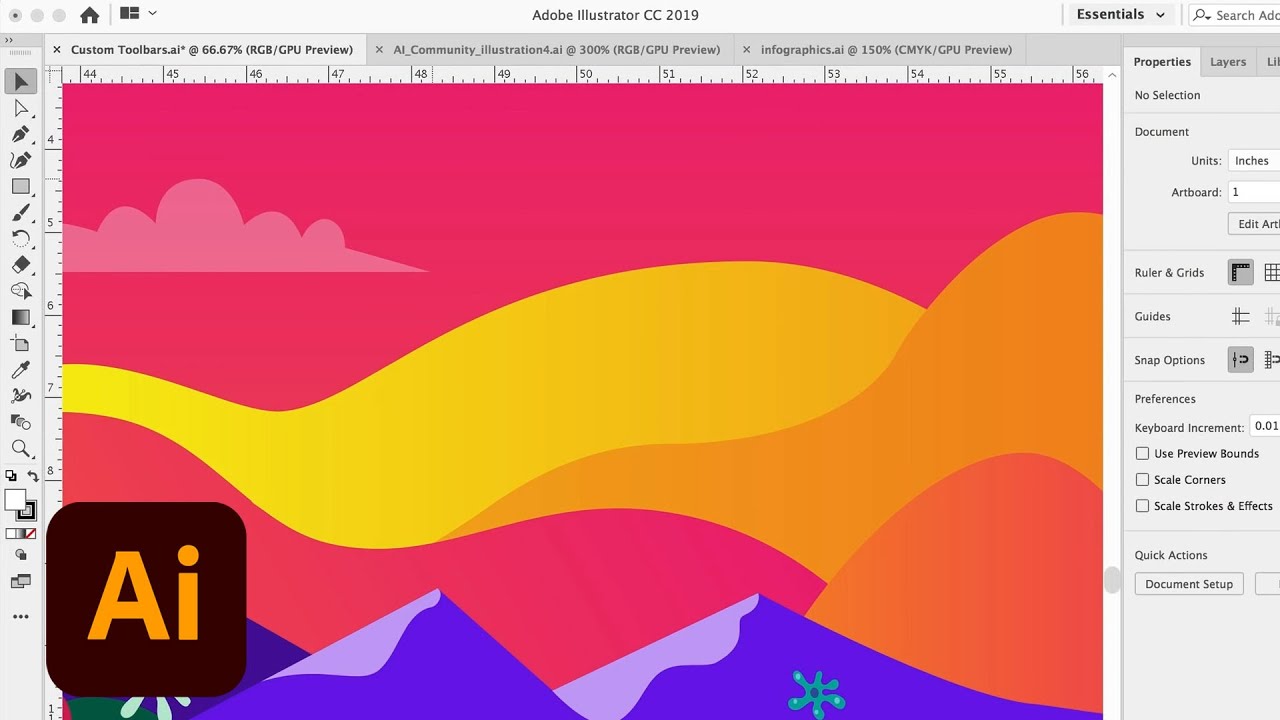The height and width of the screenshot is (720, 1280).
Task: Select the Paintbrush tool
Action: [21, 213]
